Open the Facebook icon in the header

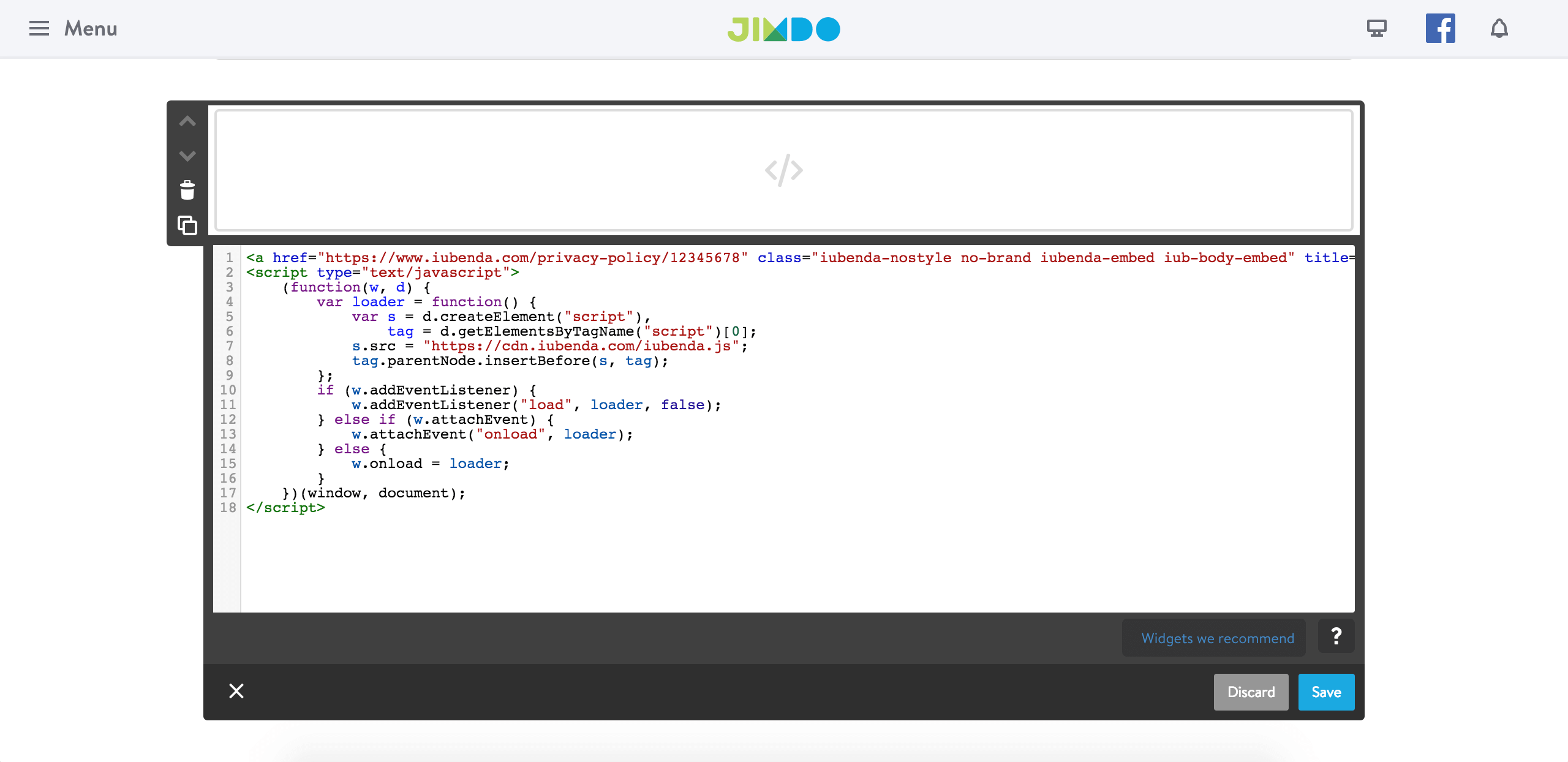pos(1439,28)
